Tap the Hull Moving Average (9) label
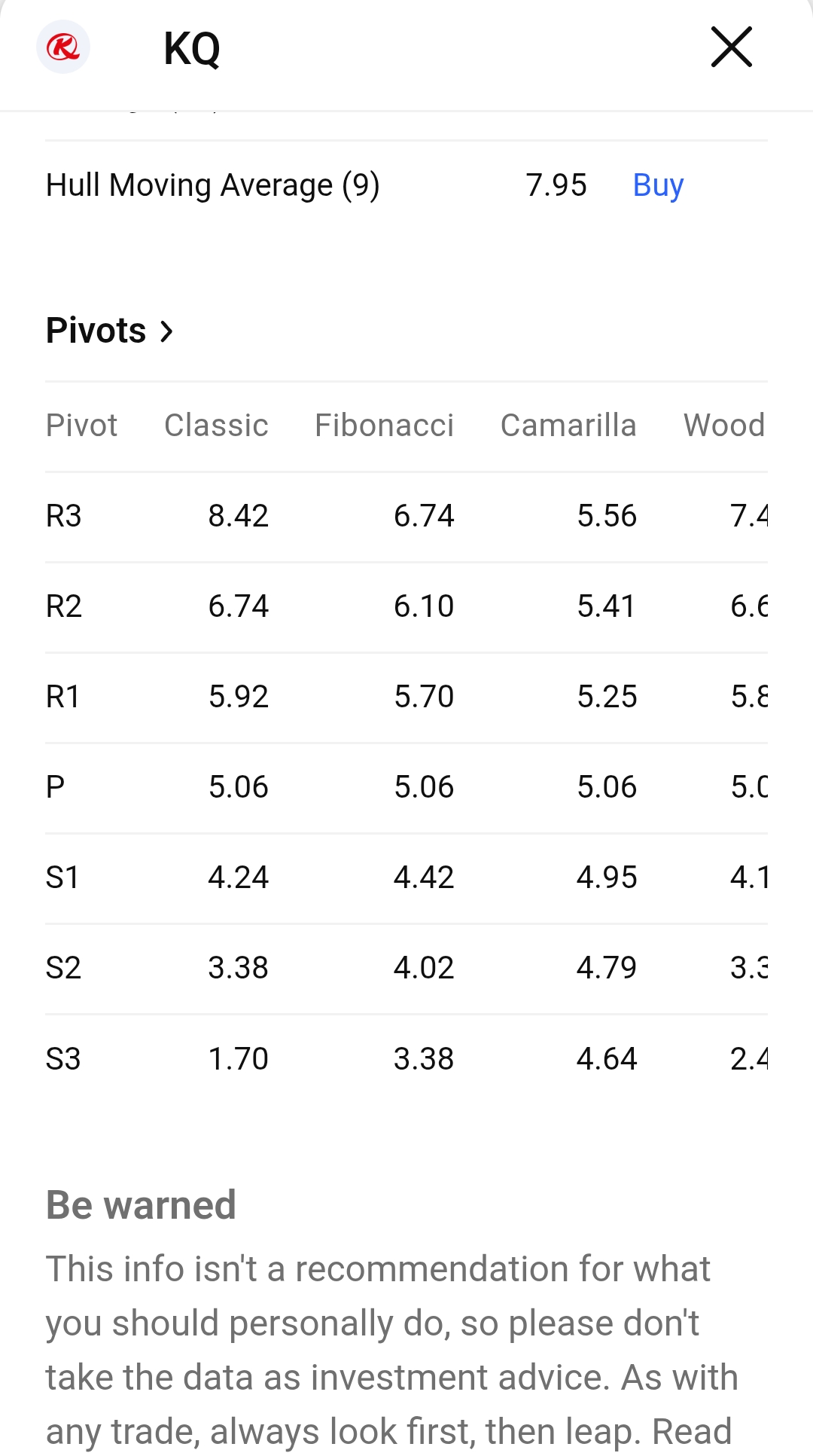Image resolution: width=813 pixels, height=1456 pixels. 212,185
